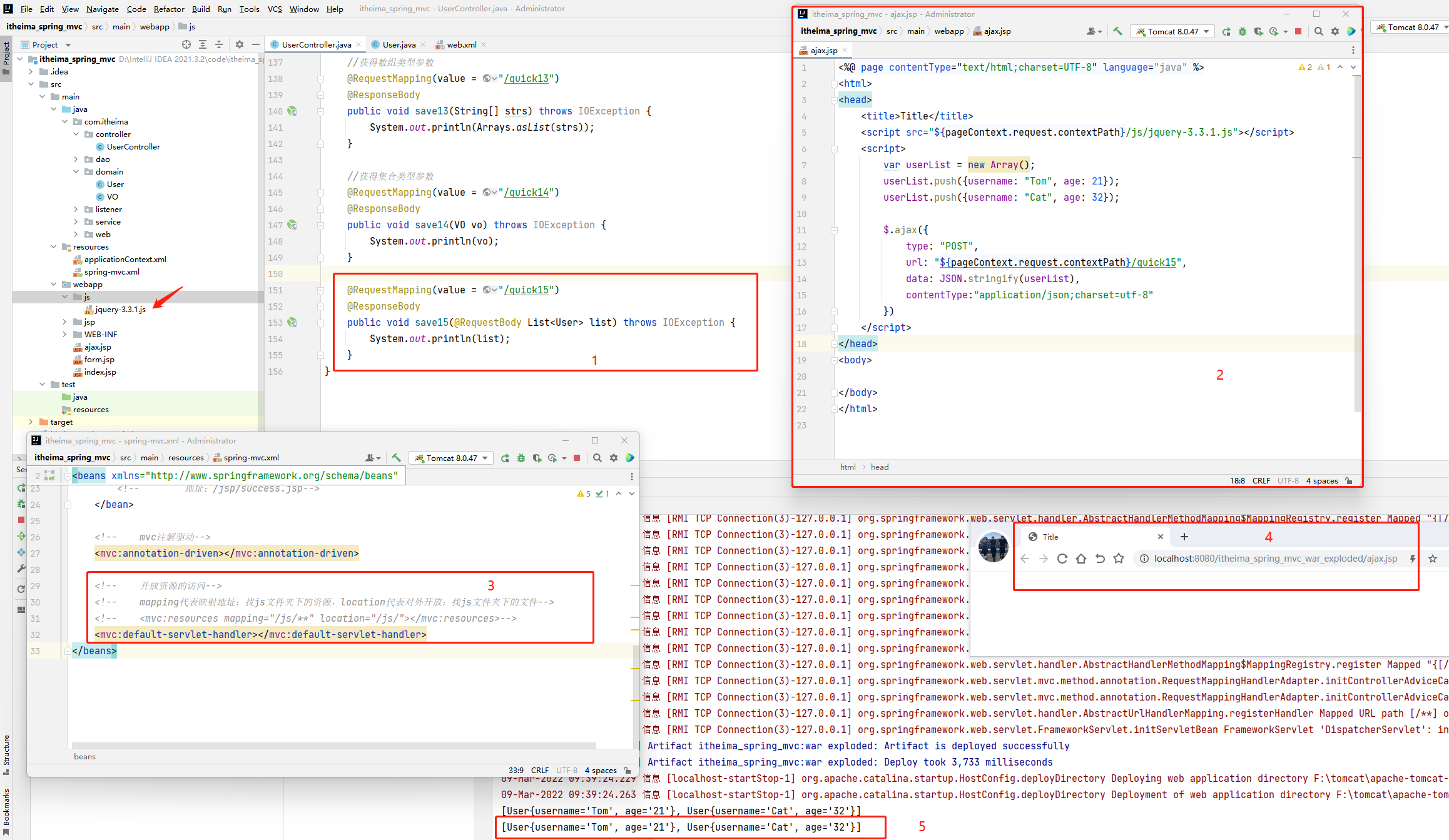Switch to the web.xml editor tab

(x=461, y=44)
